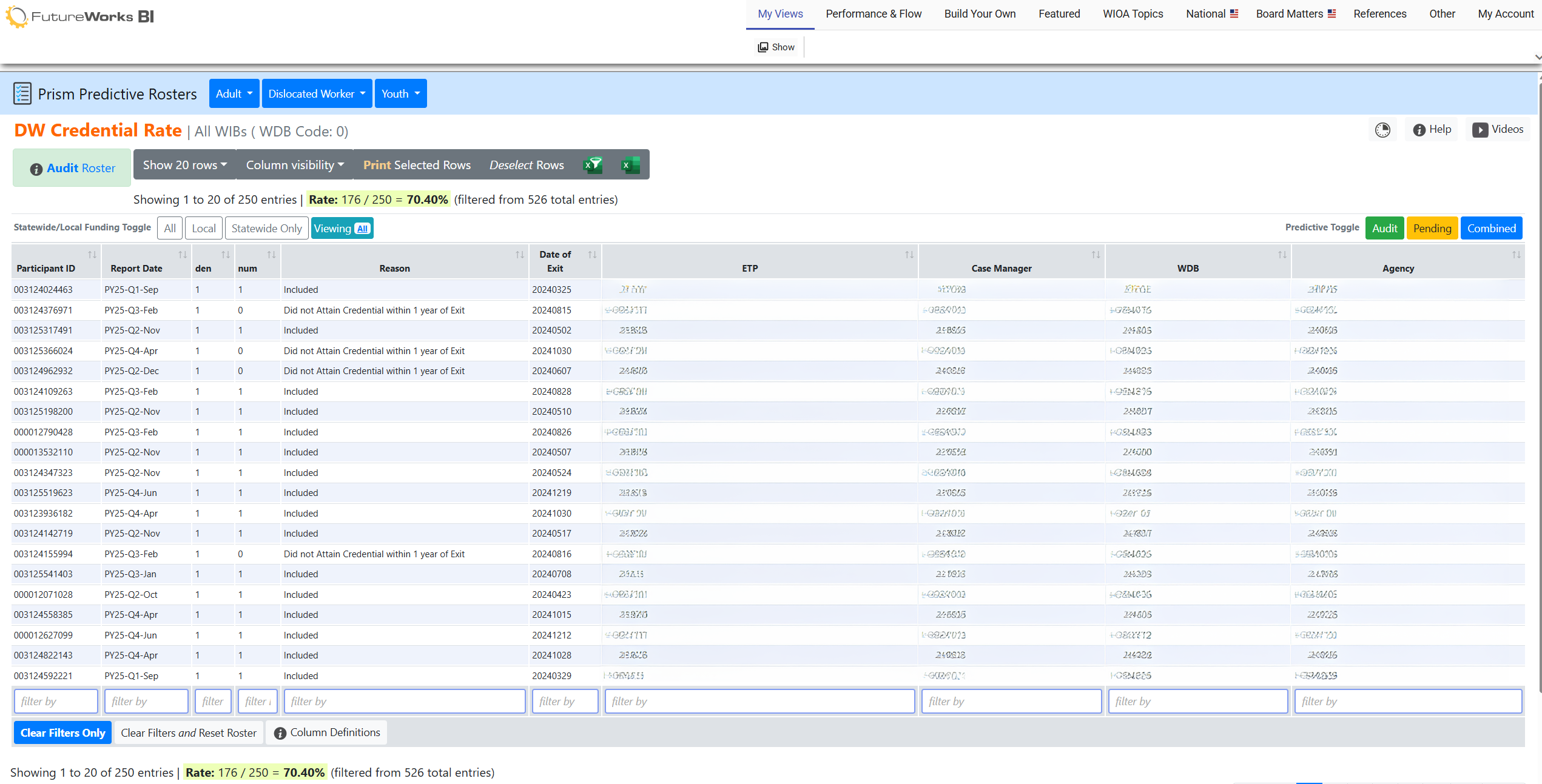This screenshot has height=784, width=1542.
Task: Expand the collapsed header chevron at right
Action: tap(1538, 57)
